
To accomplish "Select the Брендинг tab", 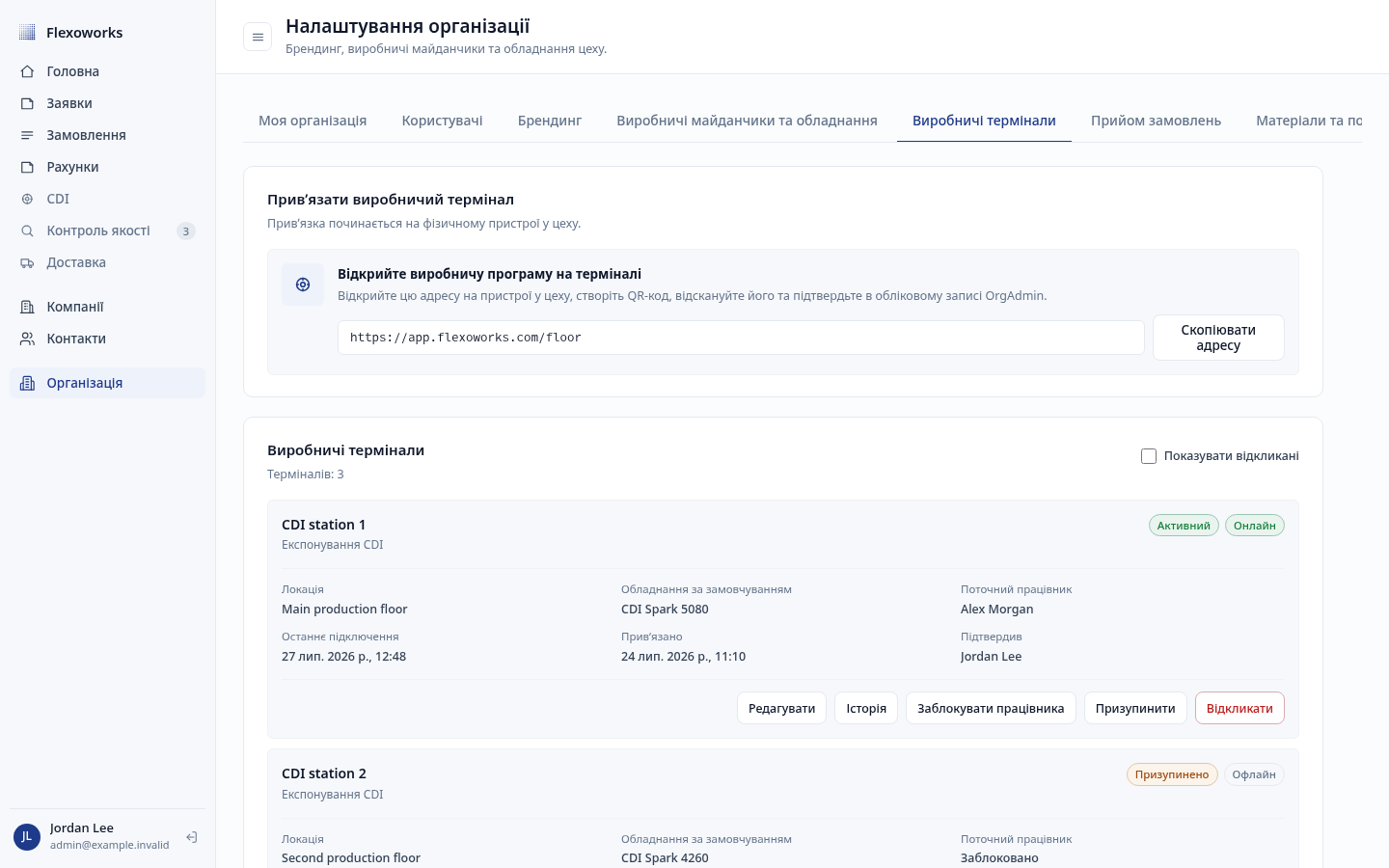I will [x=550, y=121].
